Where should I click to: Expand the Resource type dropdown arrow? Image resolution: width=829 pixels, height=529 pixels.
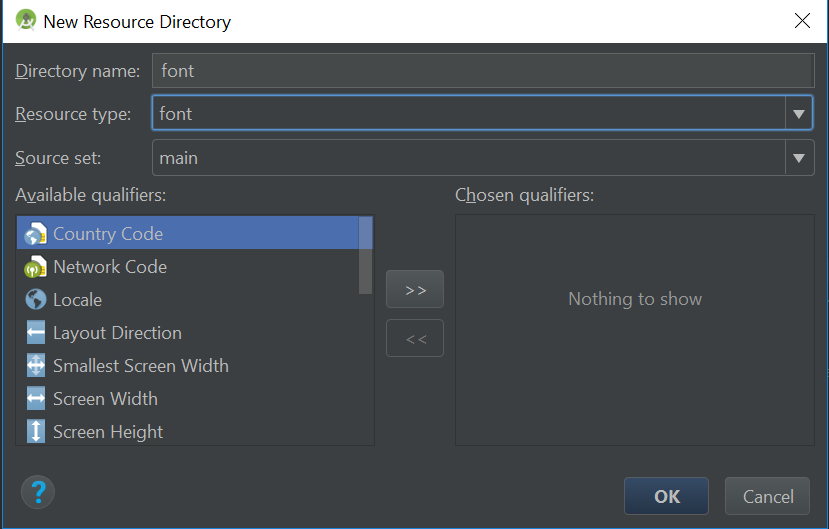point(799,114)
